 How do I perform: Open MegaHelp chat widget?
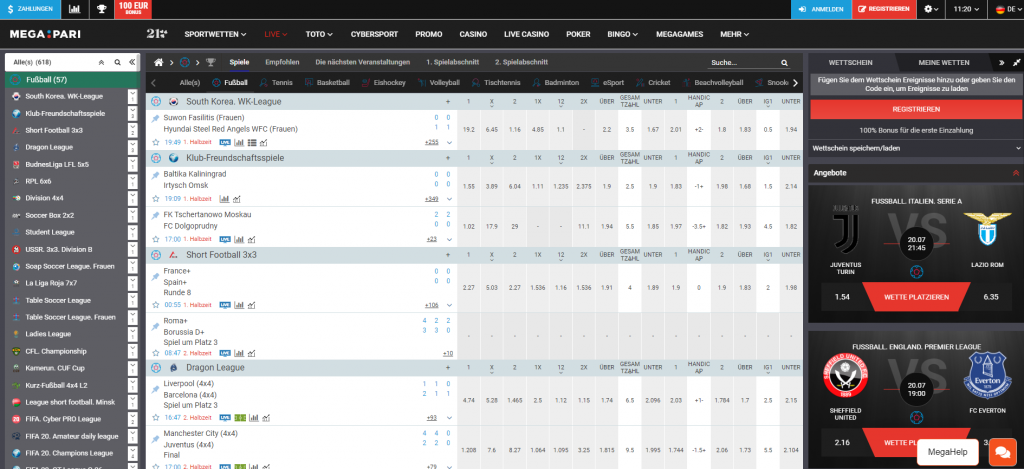[x=947, y=452]
